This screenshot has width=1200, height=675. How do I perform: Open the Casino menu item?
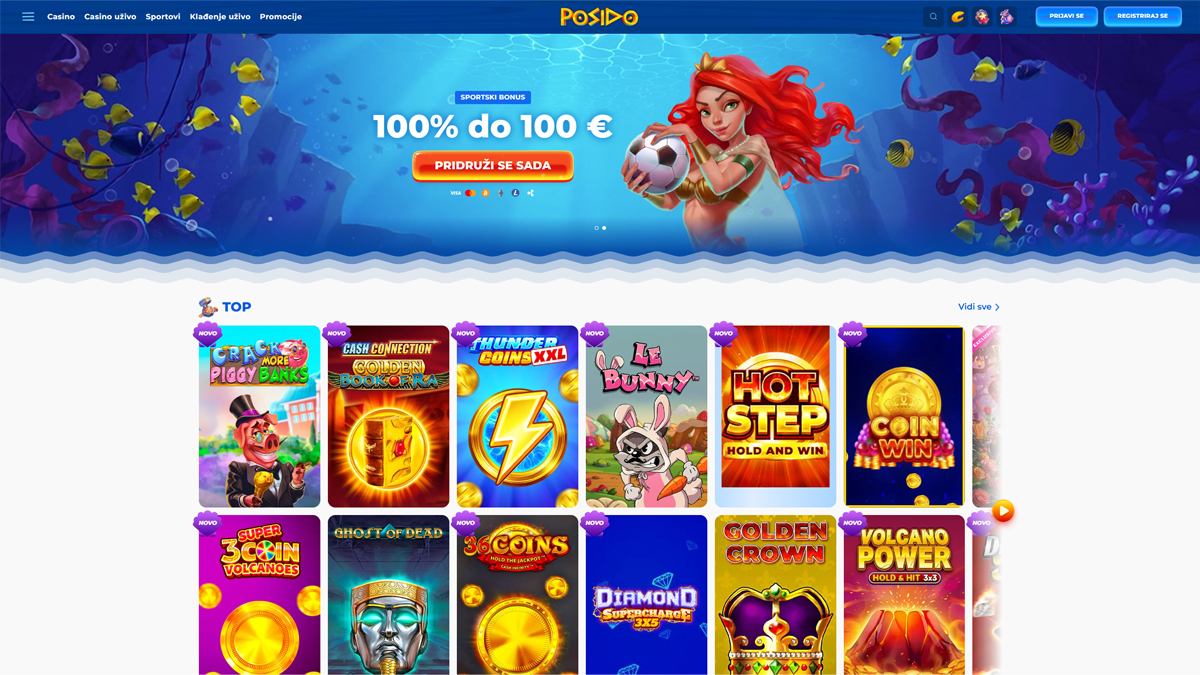[x=61, y=17]
